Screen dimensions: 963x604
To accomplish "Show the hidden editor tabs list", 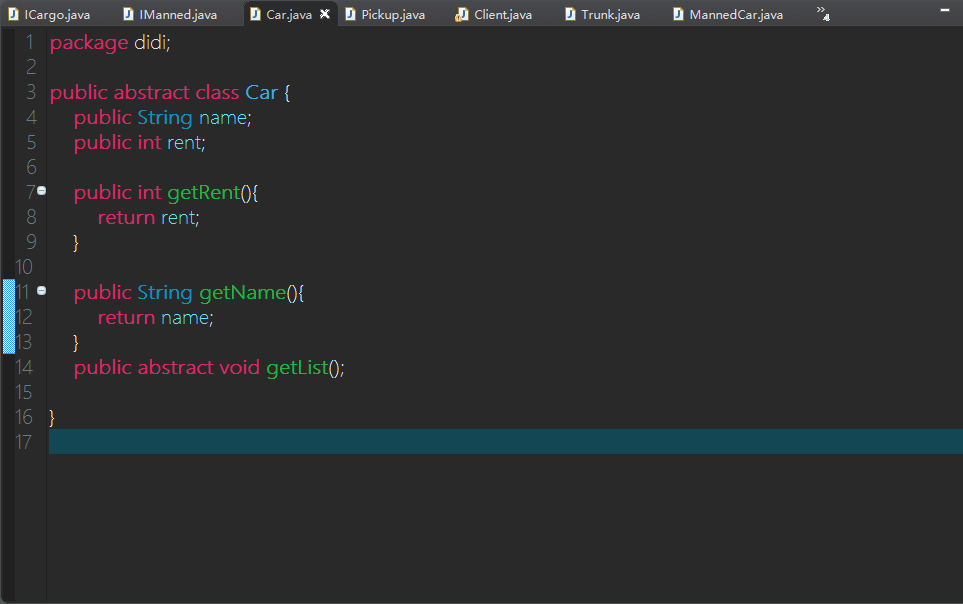I will 823,13.
